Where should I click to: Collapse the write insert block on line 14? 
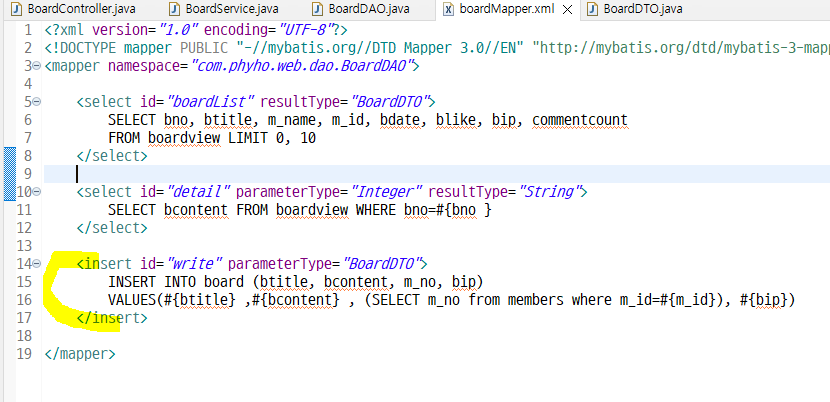(x=37, y=264)
